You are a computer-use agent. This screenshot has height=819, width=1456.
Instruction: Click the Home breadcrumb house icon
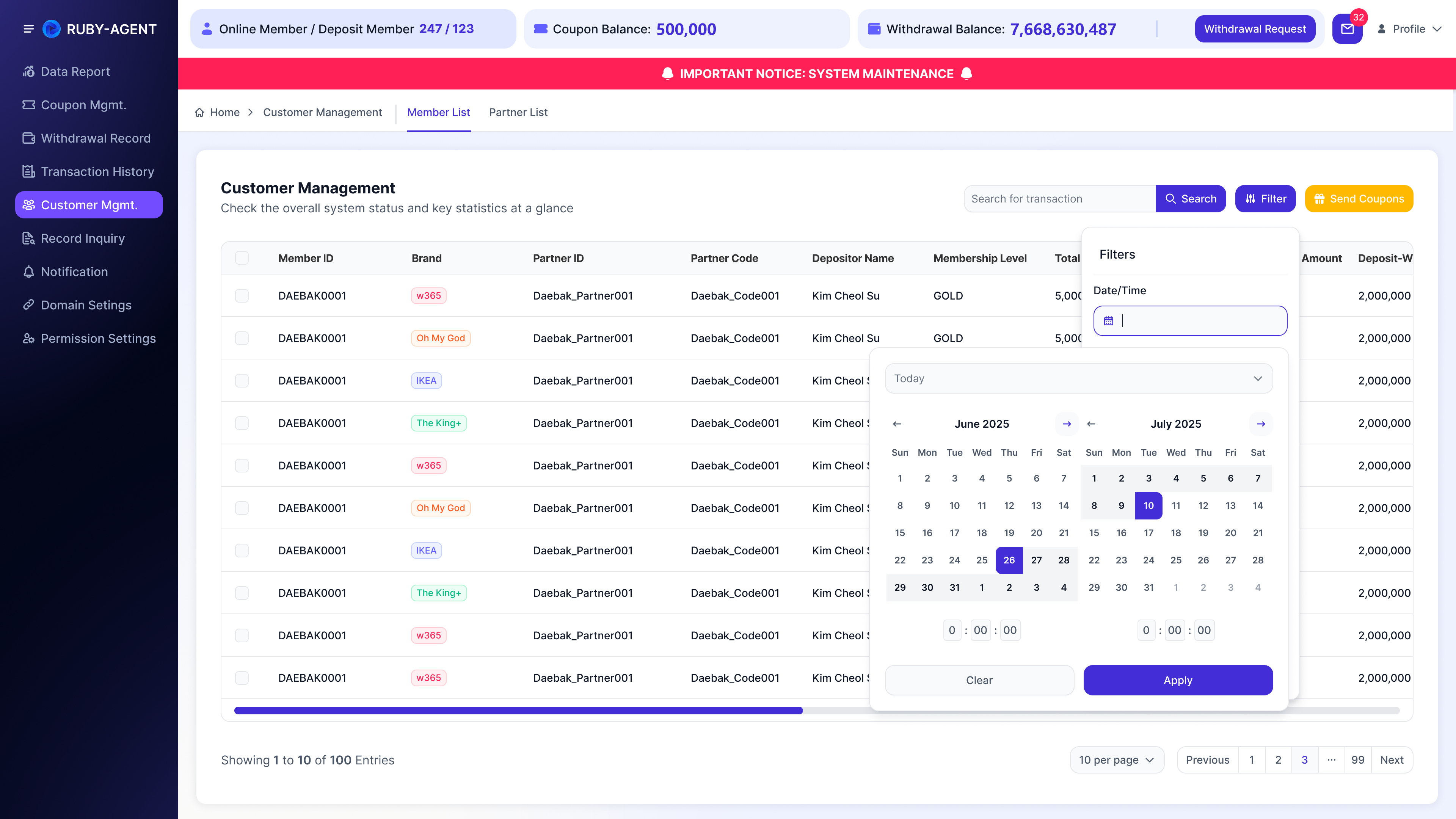point(199,113)
